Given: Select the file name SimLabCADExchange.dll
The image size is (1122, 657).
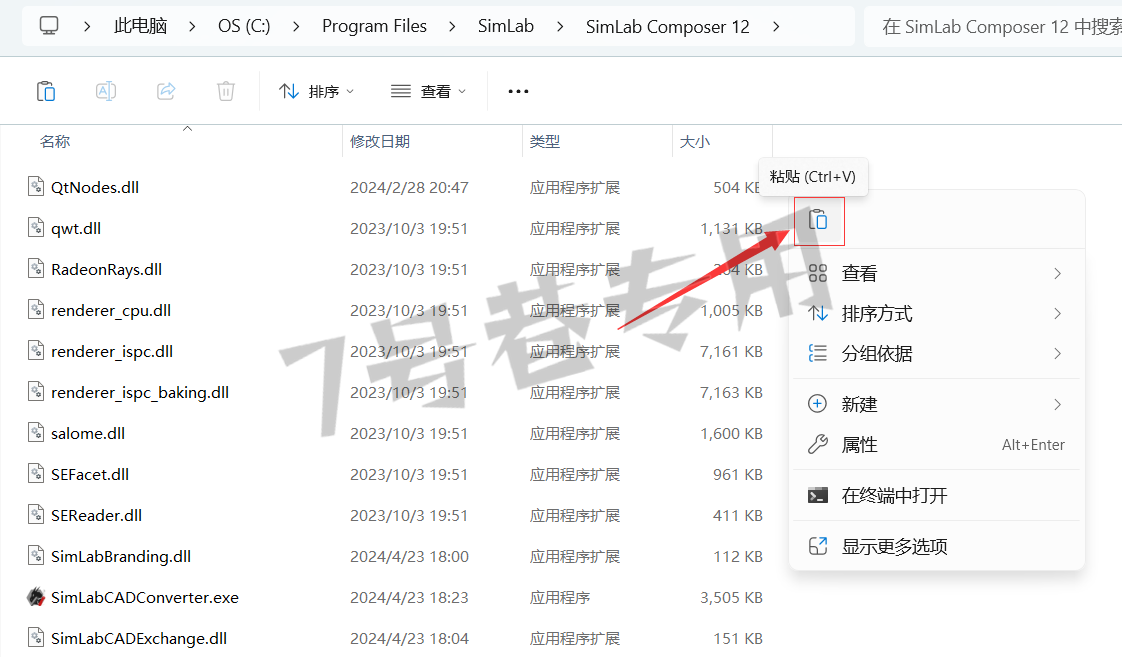Looking at the screenshot, I should (139, 638).
